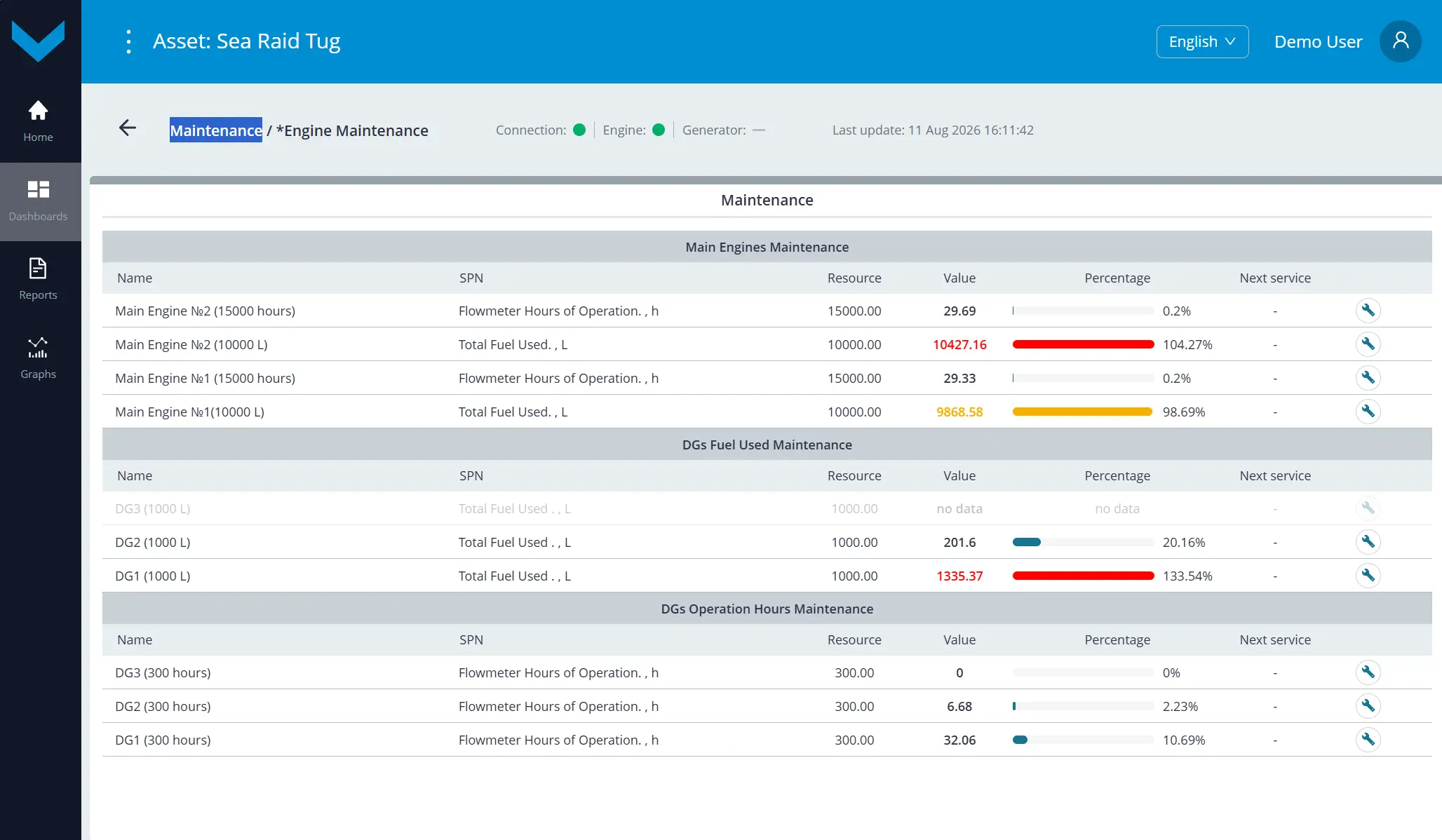The height and width of the screenshot is (840, 1442).
Task: Click the value 201.6
Action: point(959,542)
